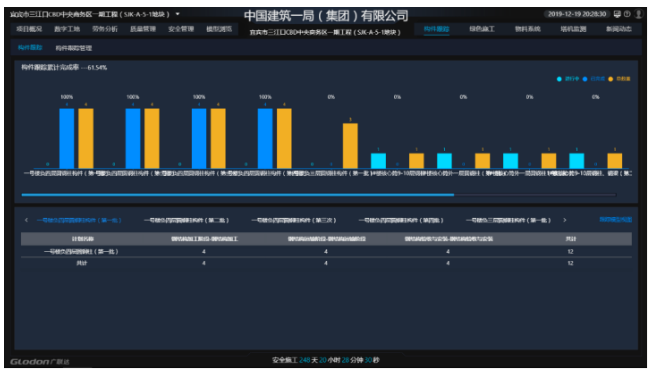Switch to the 数字工地 tab

[67, 29]
